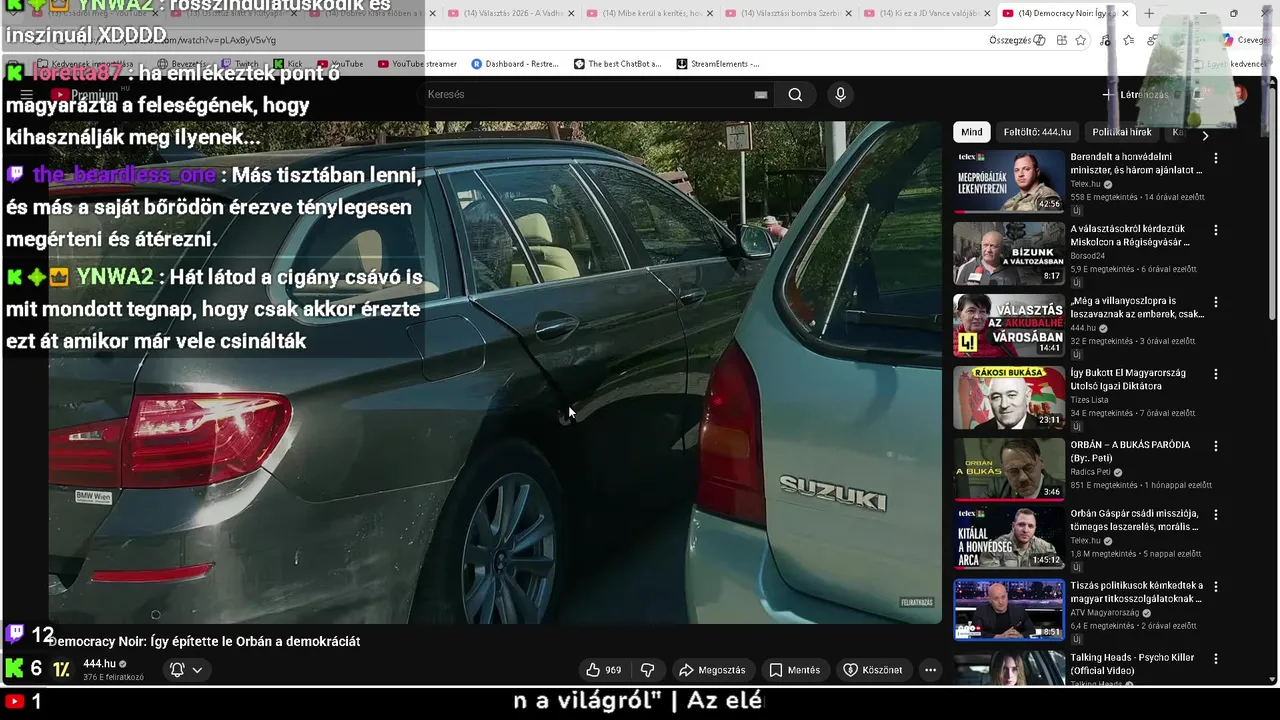Open the options menu for the 'A választásokról kérdeztük Miskolcon' video

pos(1216,230)
